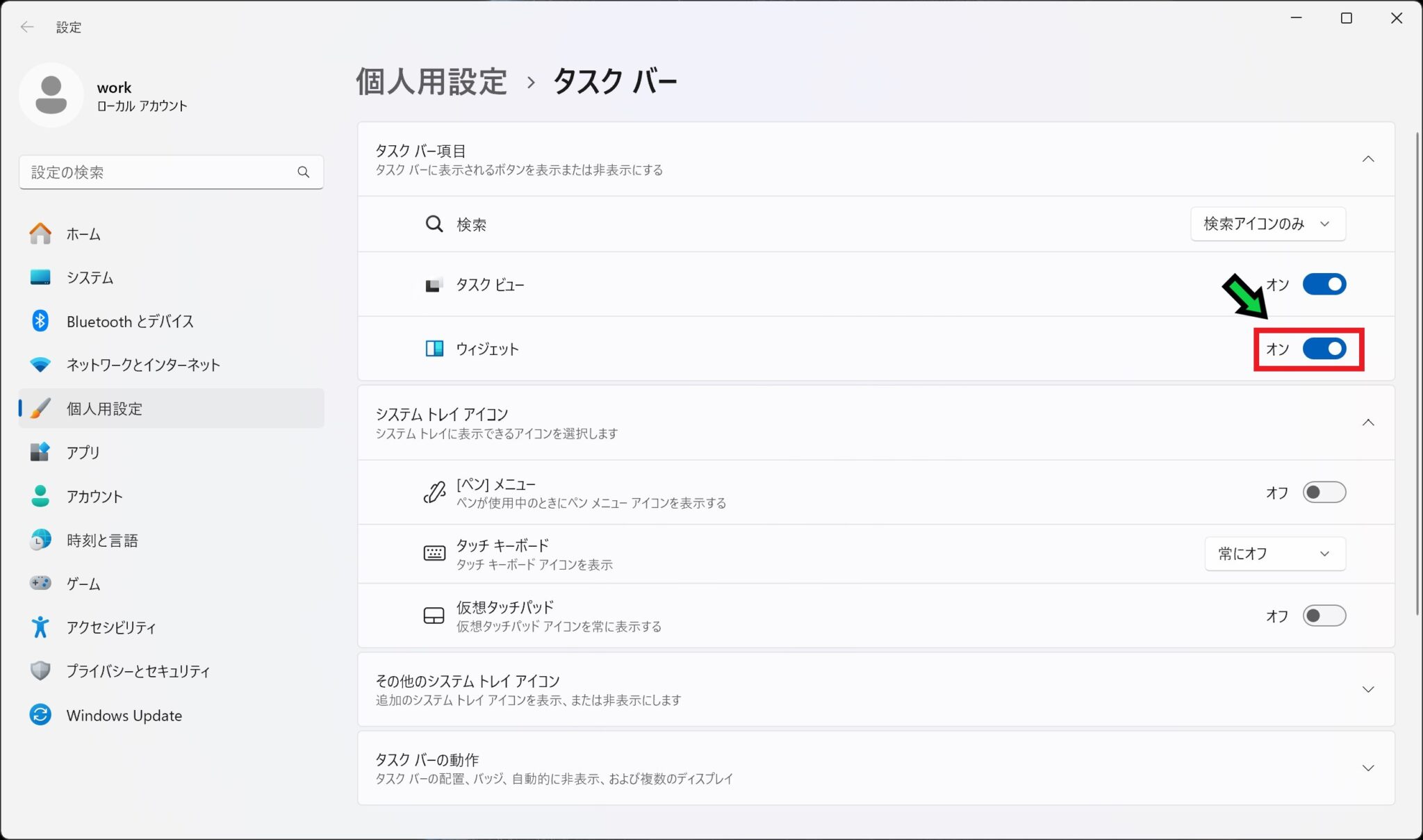Screen dimensions: 1423x840
Task: Enable the [ペン] メニュー toggle
Action: pos(1324,493)
